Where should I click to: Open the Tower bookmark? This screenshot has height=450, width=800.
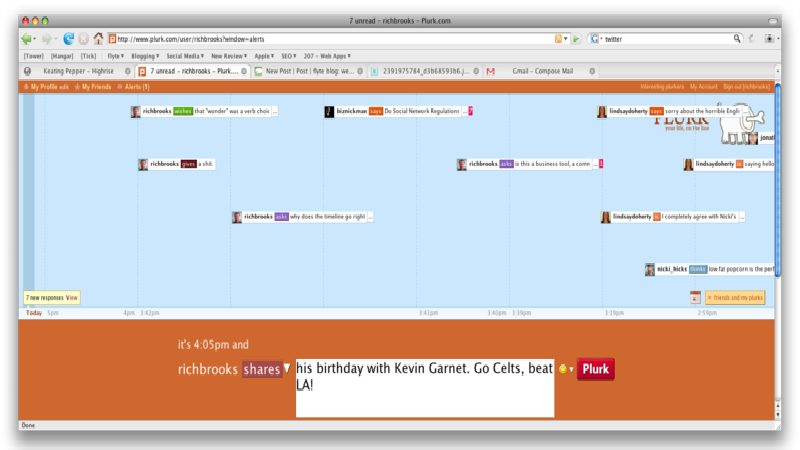pyautogui.click(x=34, y=56)
